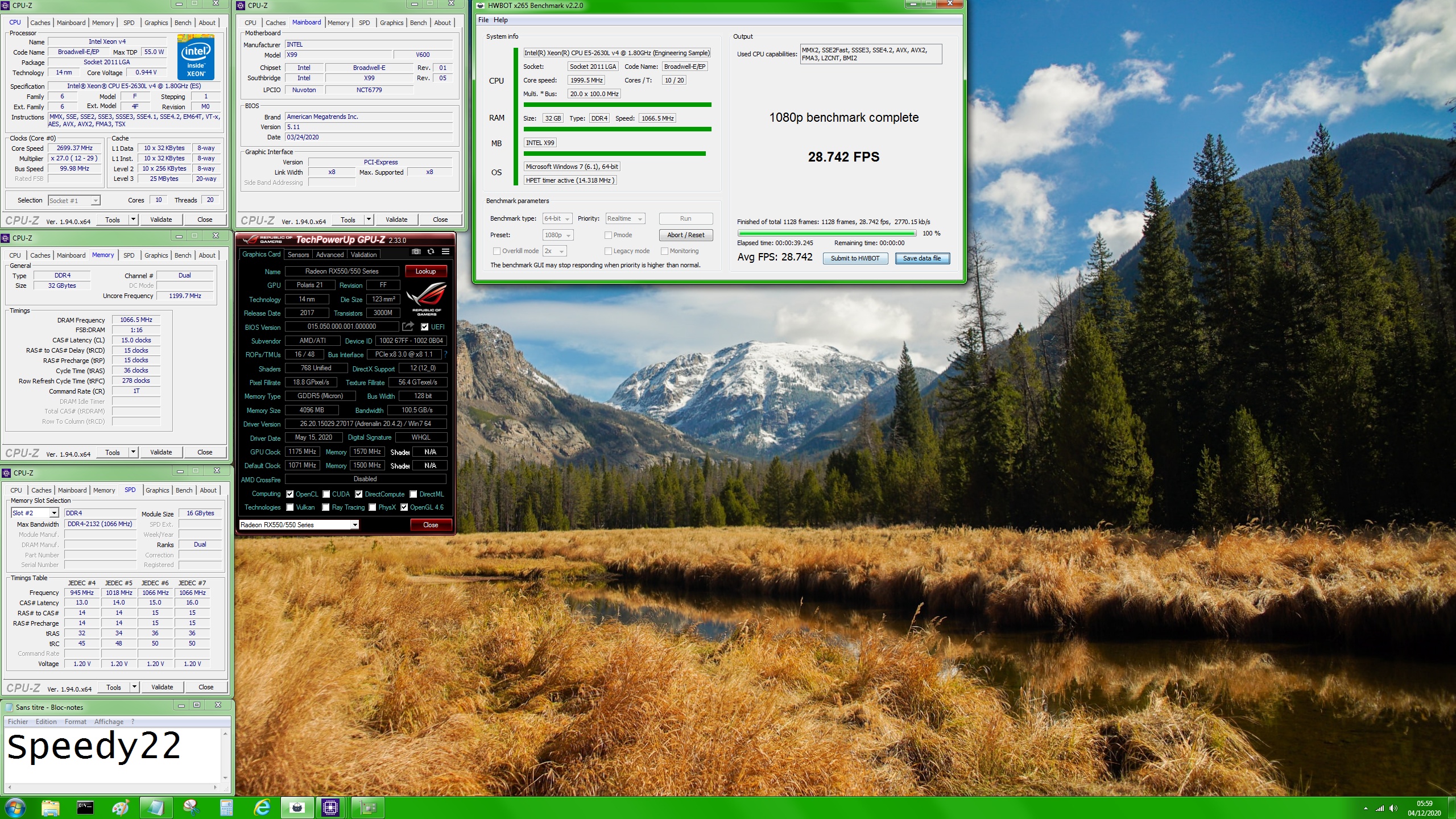
Task: Launch Internet Explorer from the taskbar
Action: pyautogui.click(x=262, y=807)
